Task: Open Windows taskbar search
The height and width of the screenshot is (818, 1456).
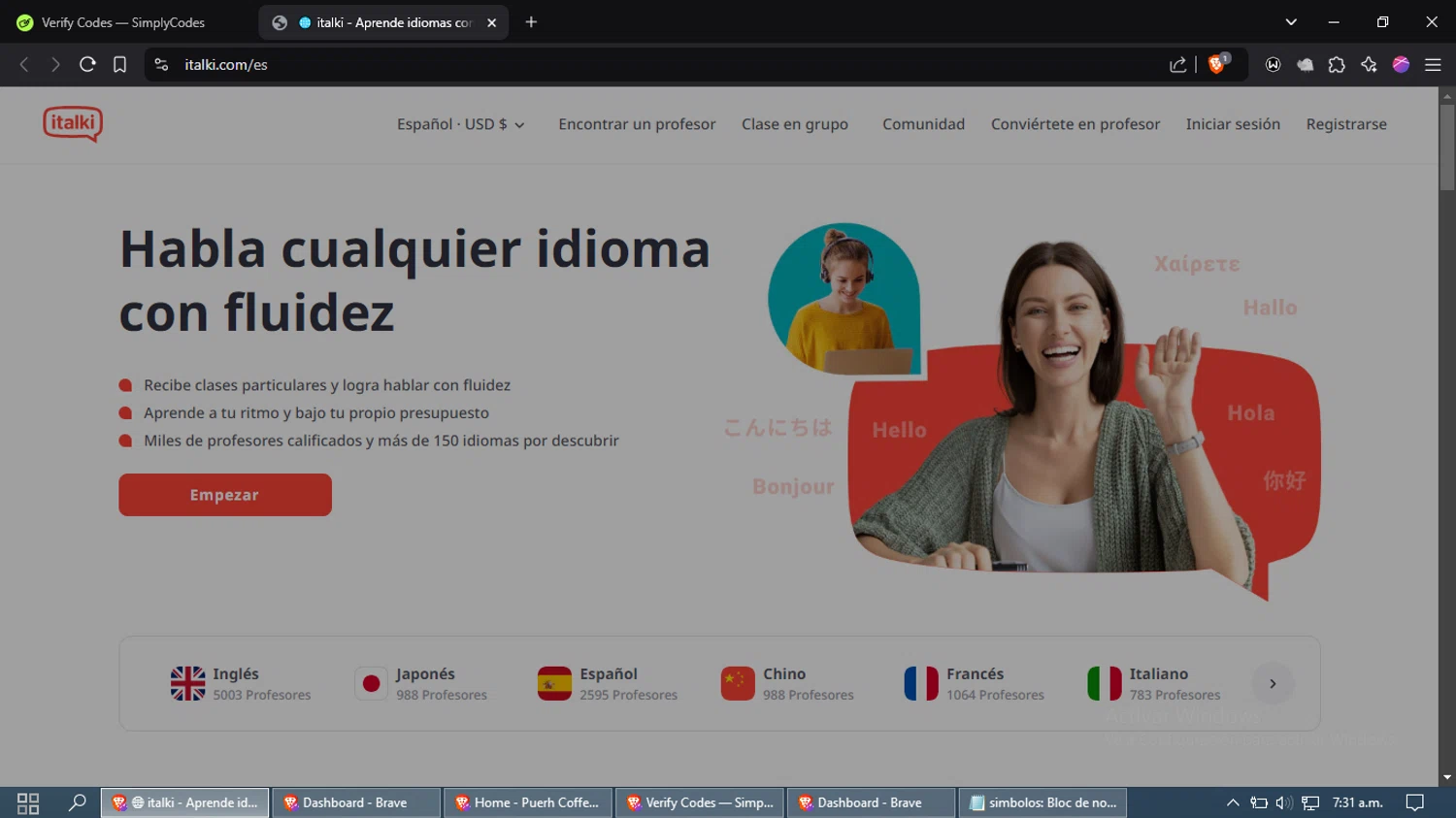Action: tap(78, 802)
